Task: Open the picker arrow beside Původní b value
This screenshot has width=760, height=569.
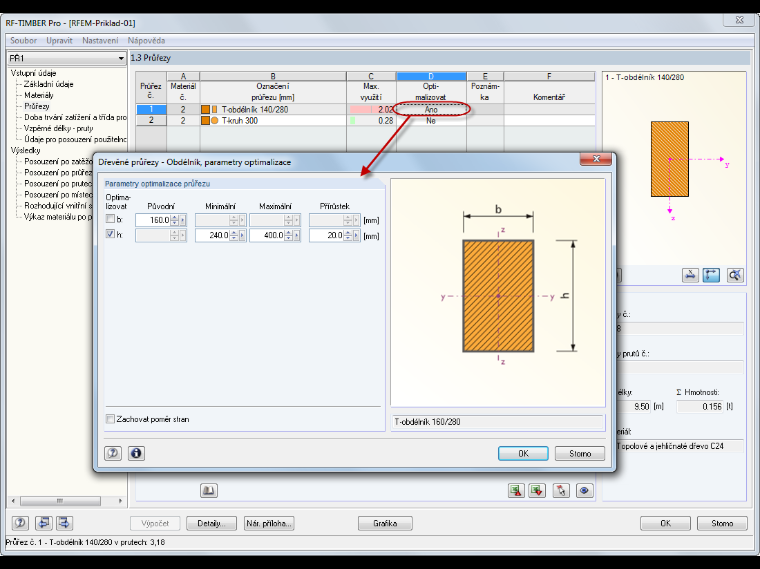Action: (183, 221)
